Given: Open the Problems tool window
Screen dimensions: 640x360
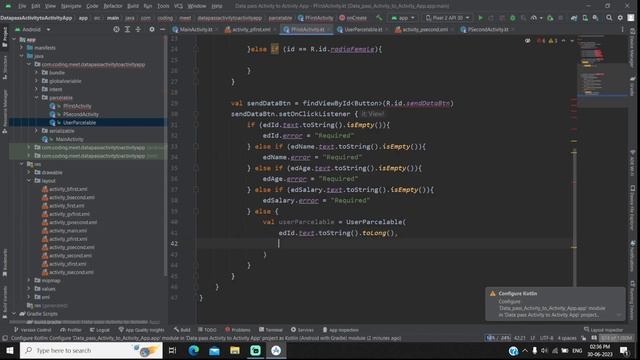Looking at the screenshot, I should (238, 330).
